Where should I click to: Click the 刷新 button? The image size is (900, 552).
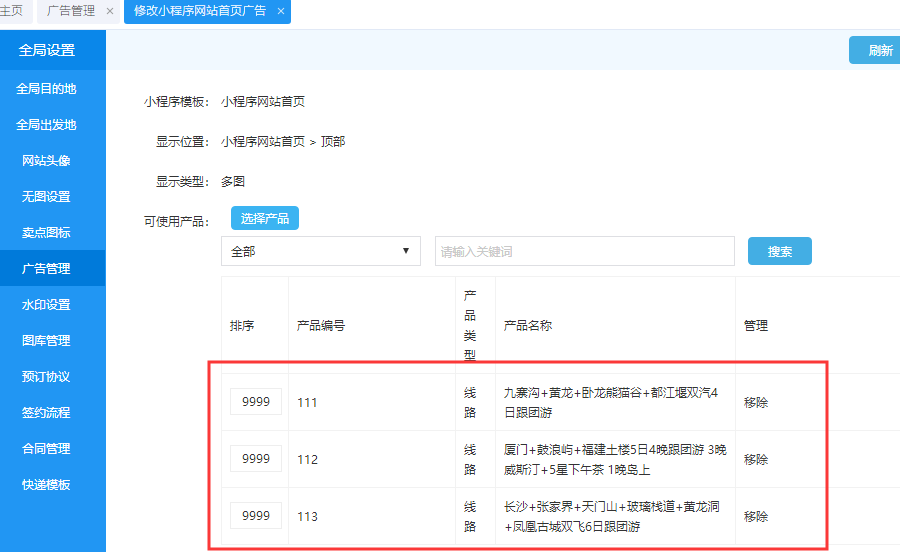coord(878,51)
